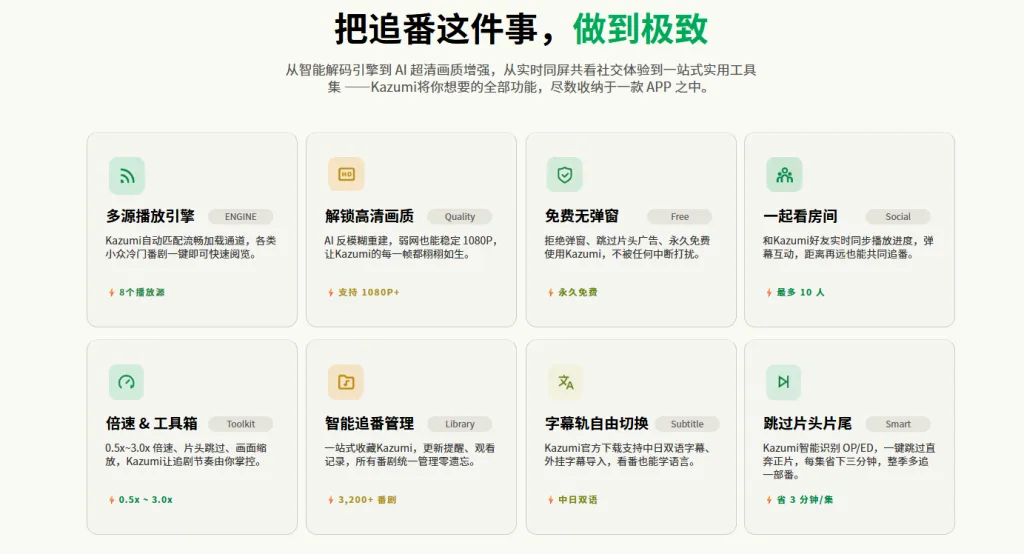Select the 智能追番管理 card title
The width and height of the screenshot is (1024, 554).
370,423
